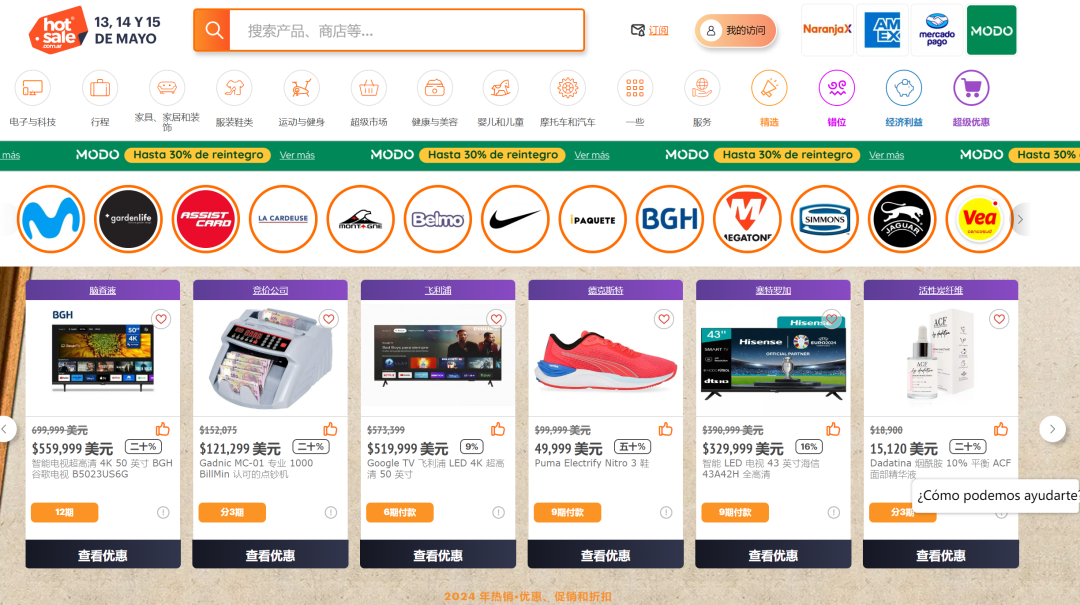This screenshot has width=1080, height=605.
Task: Open the 电子与科技 electronics category icon
Action: pyautogui.click(x=31, y=90)
